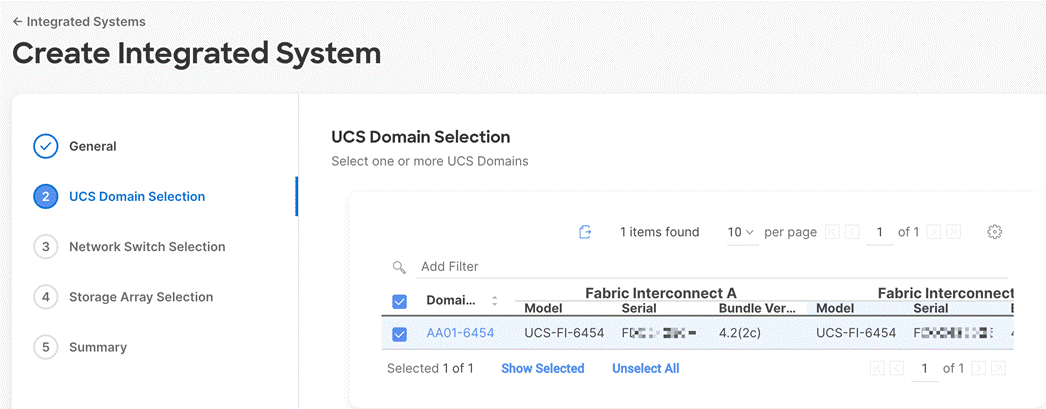Screen dimensions: 1046x409
Task: Open table settings gear icon
Action: 995,232
